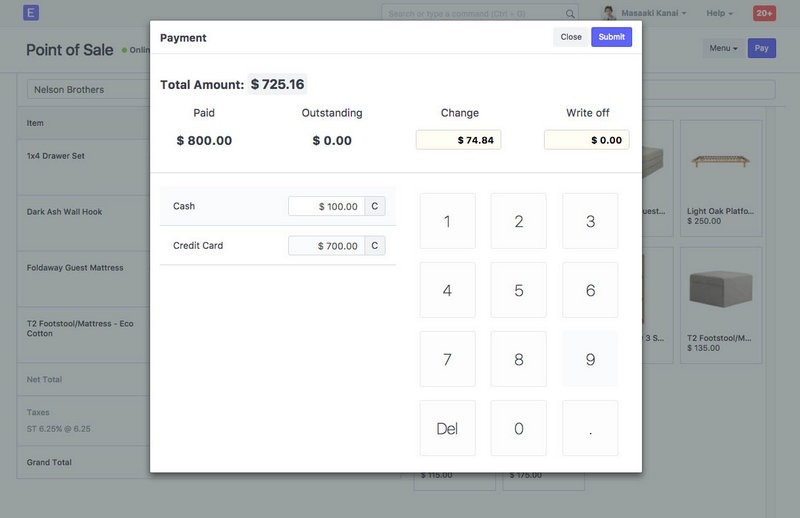This screenshot has height=518, width=800.
Task: Clear the Cash amount with C
Action: [x=375, y=206]
